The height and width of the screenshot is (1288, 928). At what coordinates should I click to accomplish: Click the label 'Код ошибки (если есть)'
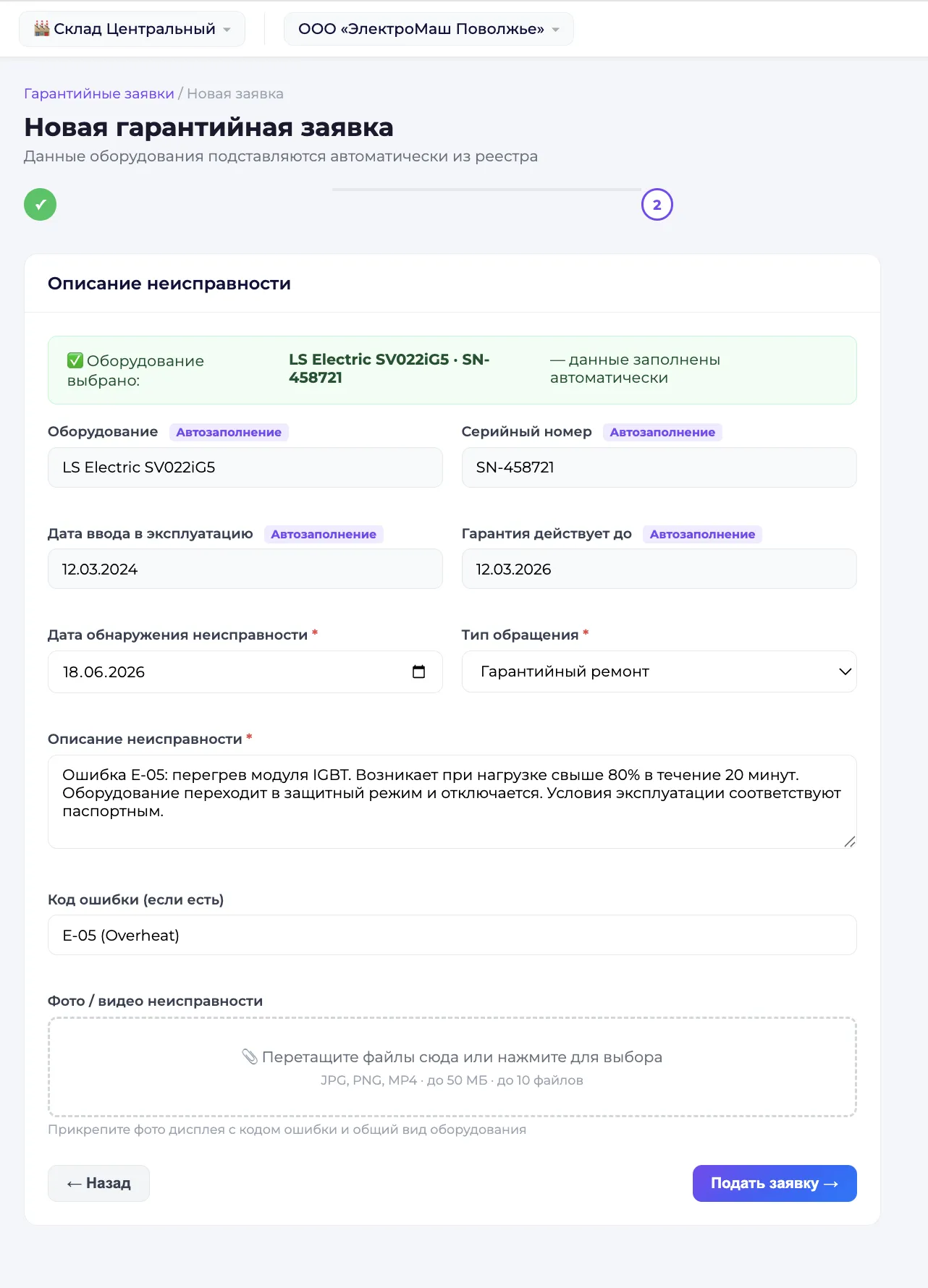(x=136, y=899)
